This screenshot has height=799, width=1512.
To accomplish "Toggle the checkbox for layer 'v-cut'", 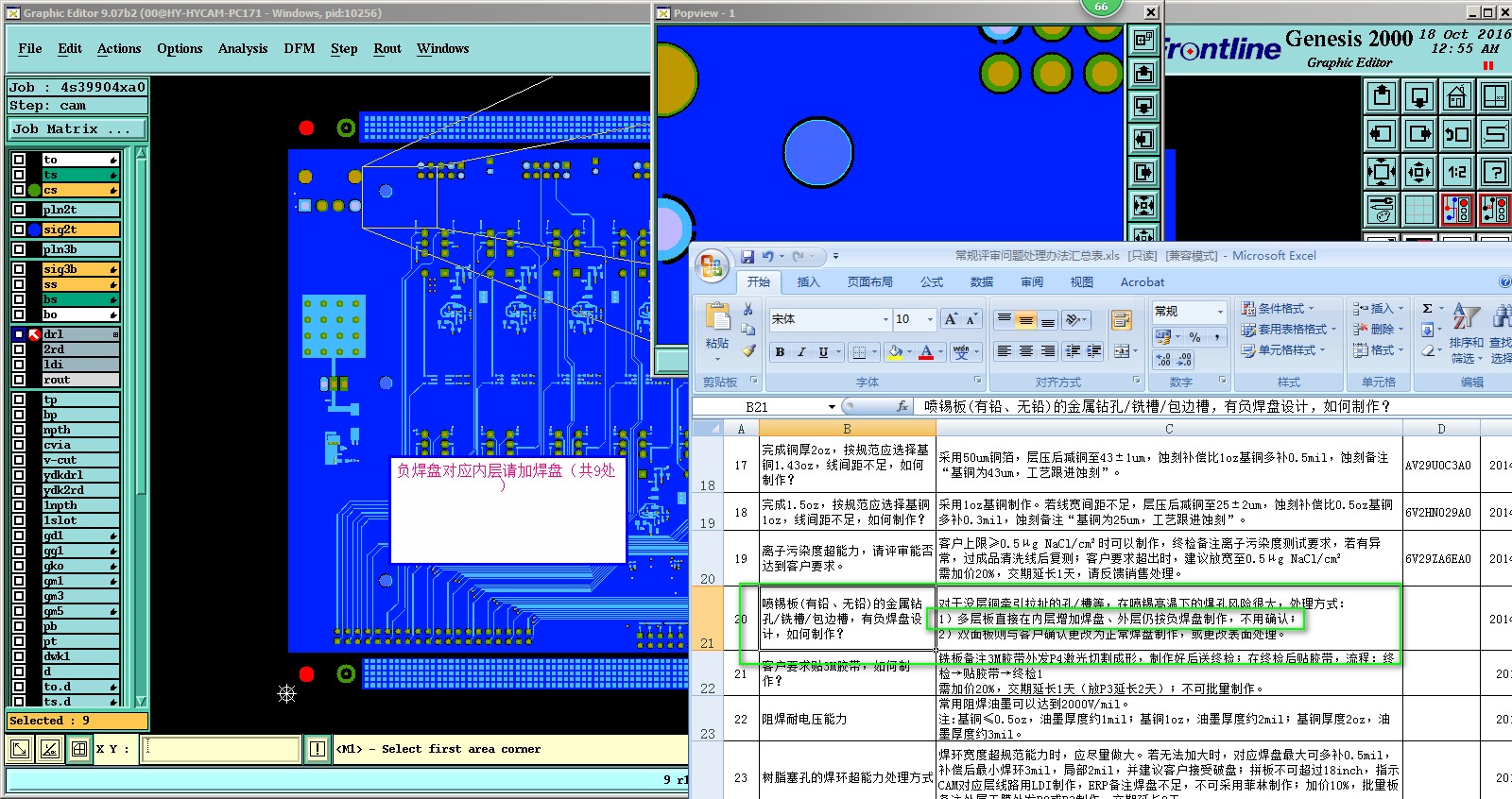I will (x=19, y=460).
